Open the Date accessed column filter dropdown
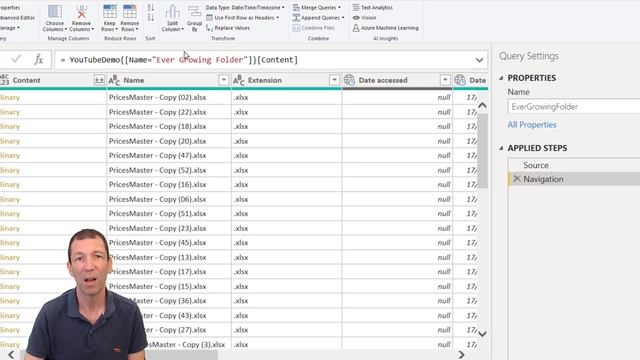The width and height of the screenshot is (640, 360). (445, 80)
